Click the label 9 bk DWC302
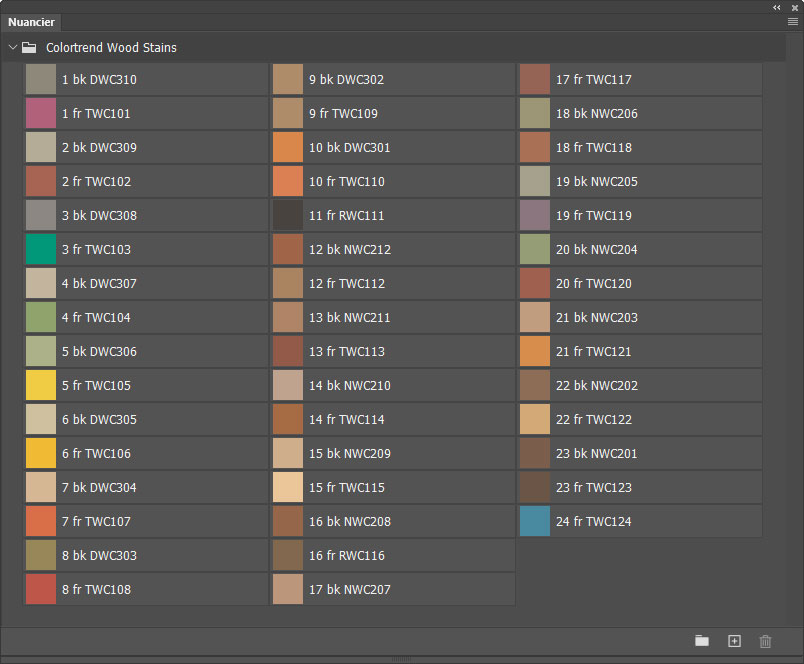 click(347, 79)
